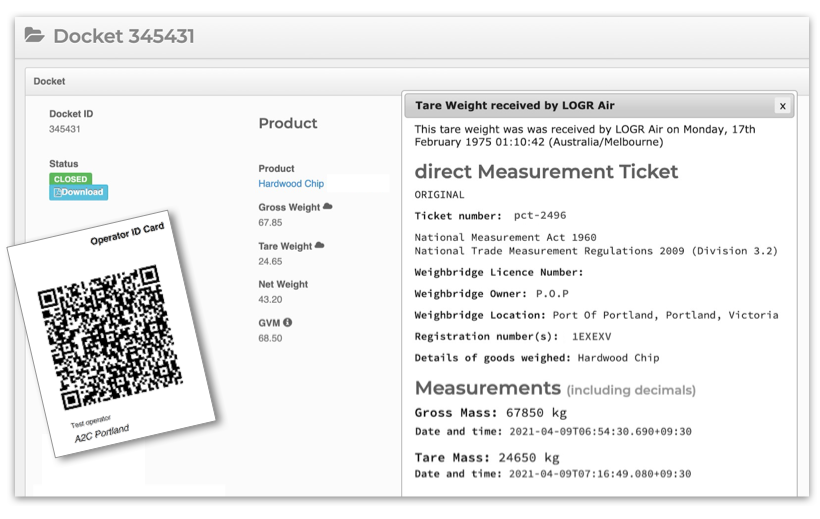
Task: Click the cloud icon next to Gross Weight
Action: 328,206
